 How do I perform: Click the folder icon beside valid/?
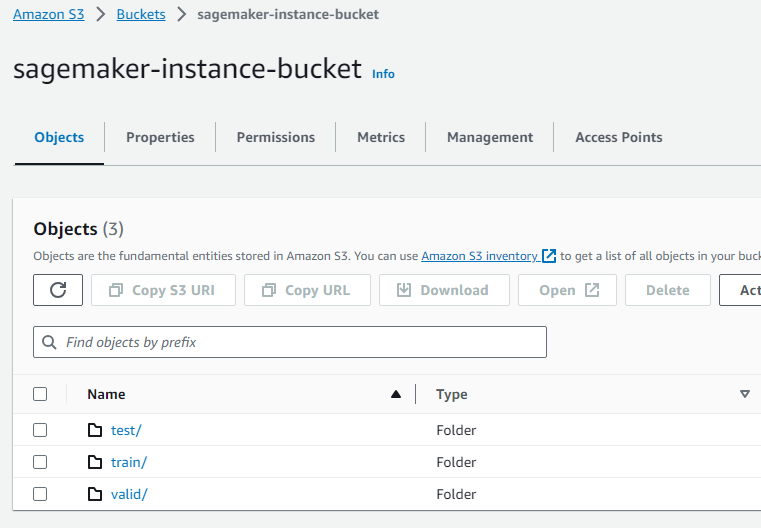pos(95,494)
